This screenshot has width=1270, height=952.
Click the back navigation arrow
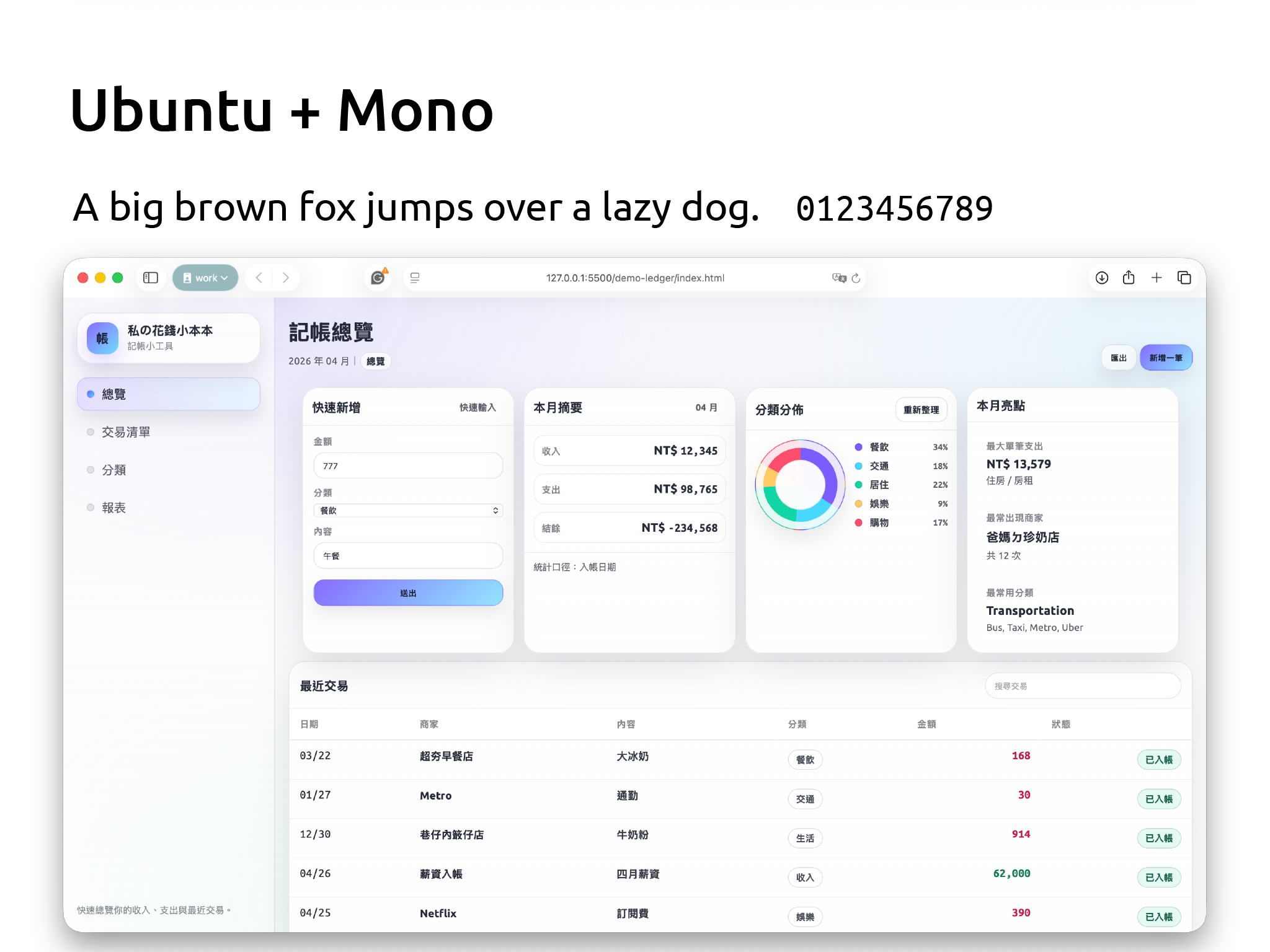point(259,278)
